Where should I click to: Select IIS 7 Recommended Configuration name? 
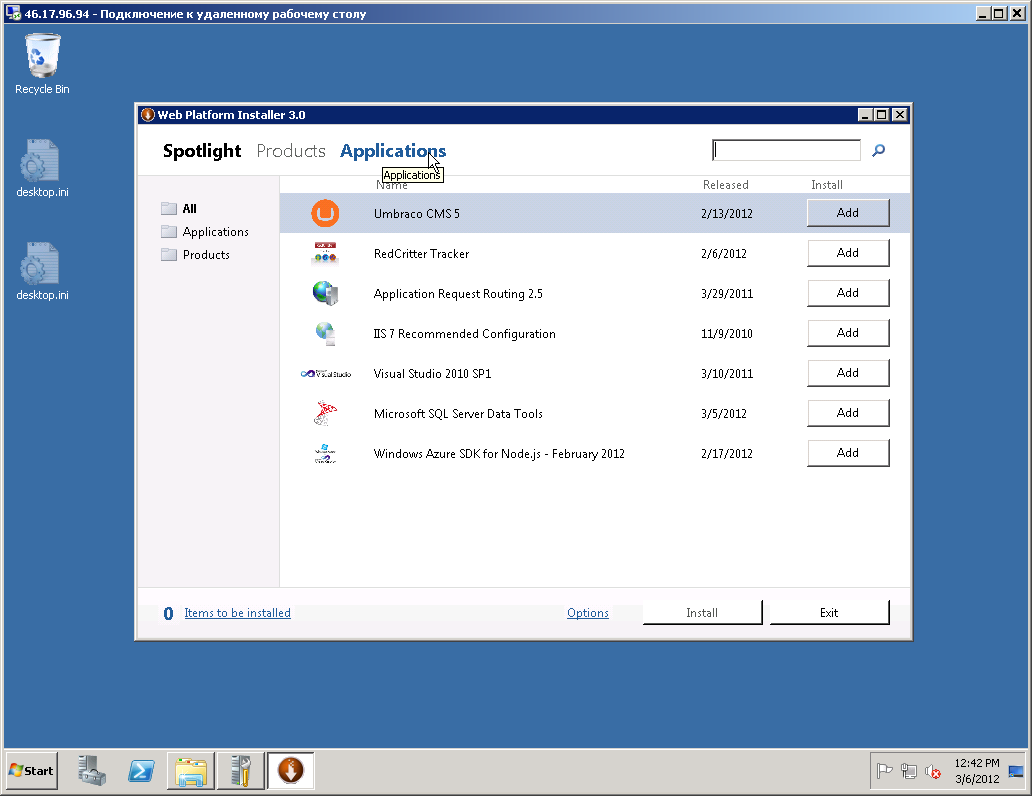(465, 334)
